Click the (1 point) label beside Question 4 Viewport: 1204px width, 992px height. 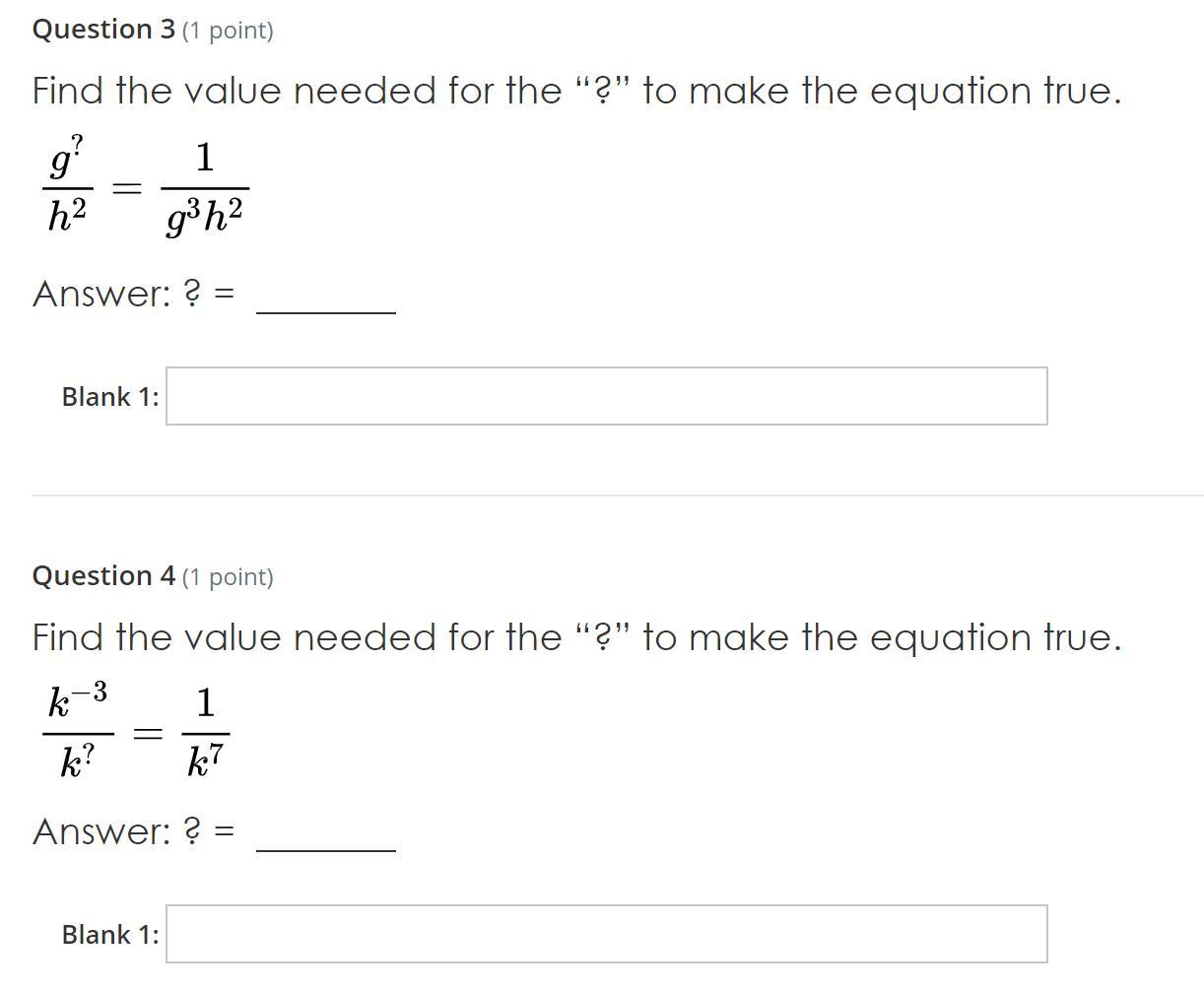(x=228, y=577)
